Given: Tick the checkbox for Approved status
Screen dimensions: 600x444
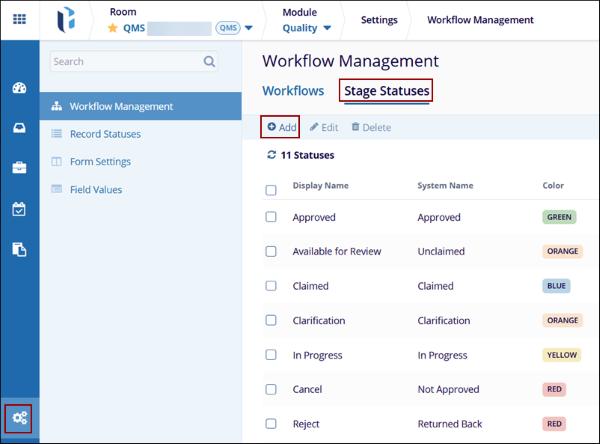Looking at the screenshot, I should [x=271, y=218].
